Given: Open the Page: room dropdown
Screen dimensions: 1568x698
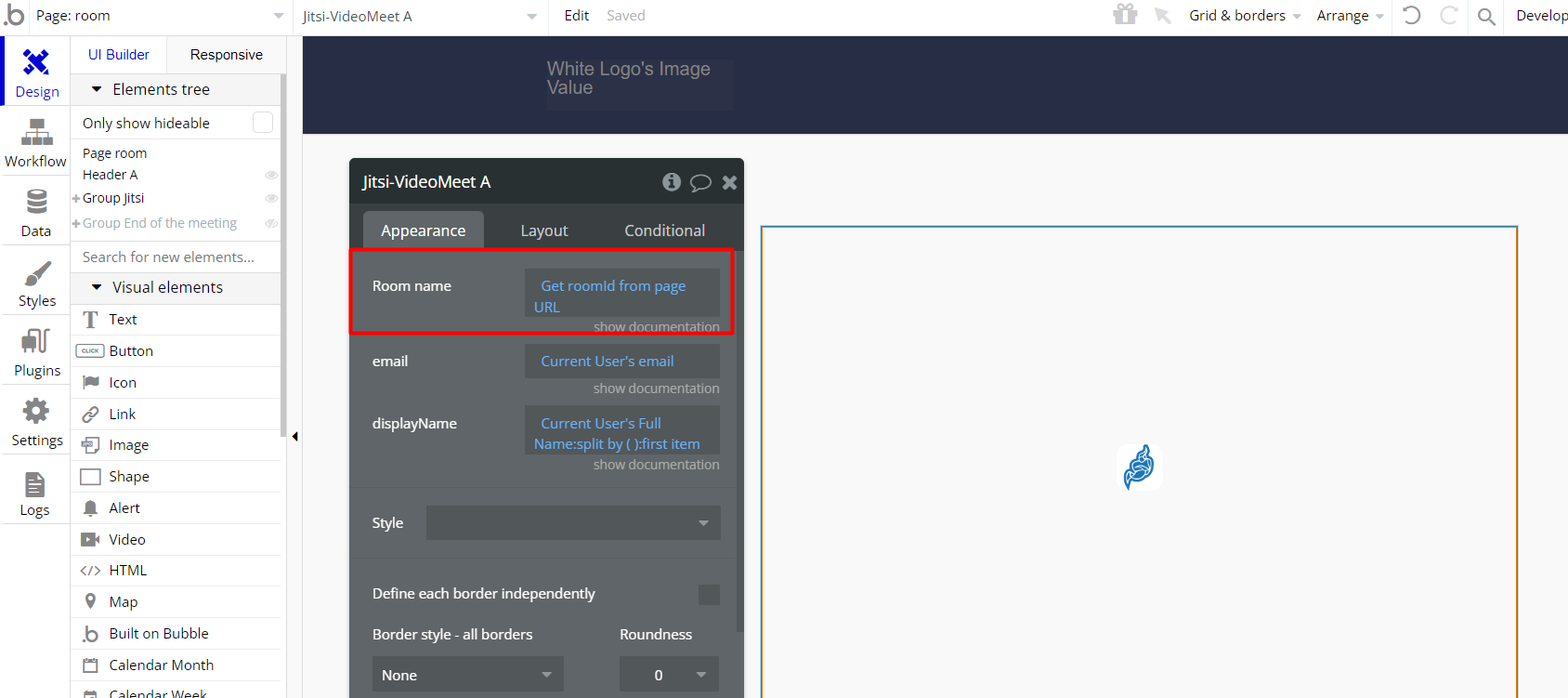Looking at the screenshot, I should pyautogui.click(x=160, y=16).
